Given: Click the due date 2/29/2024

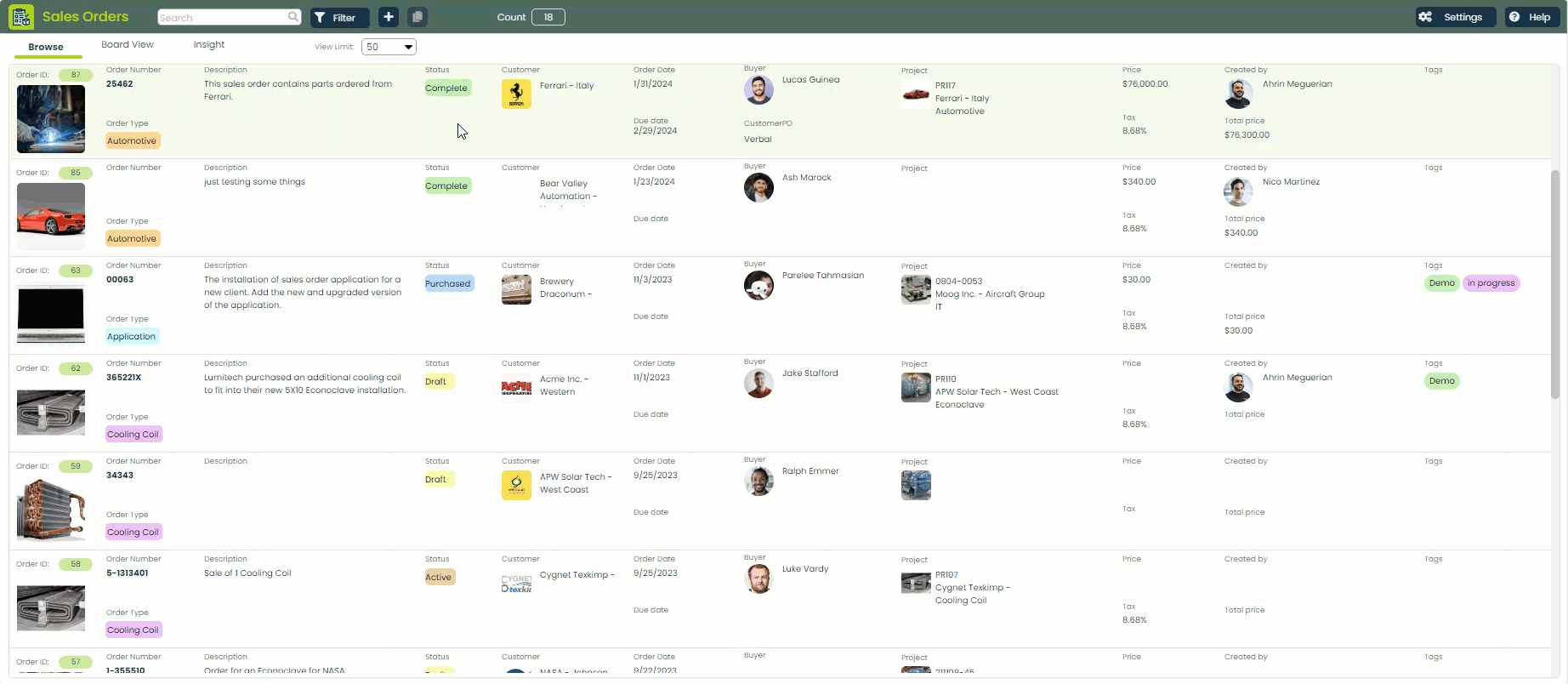Looking at the screenshot, I should coord(656,131).
